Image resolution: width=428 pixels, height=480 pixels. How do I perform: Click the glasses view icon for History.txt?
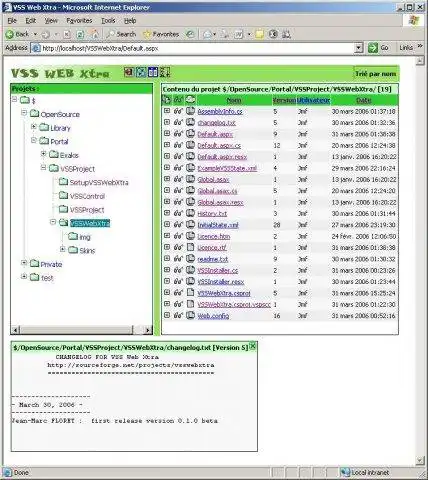pyautogui.click(x=178, y=213)
